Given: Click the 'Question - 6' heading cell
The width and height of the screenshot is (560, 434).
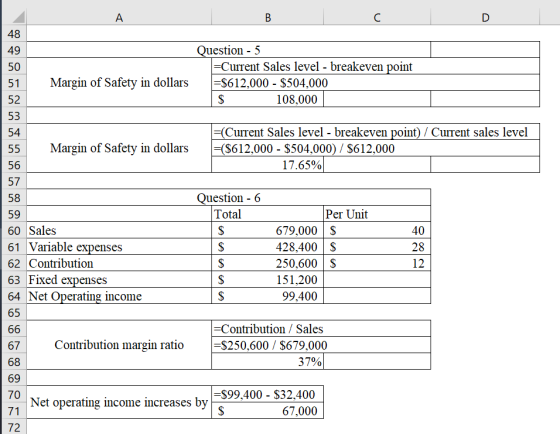Looking at the screenshot, I should click(x=229, y=198).
